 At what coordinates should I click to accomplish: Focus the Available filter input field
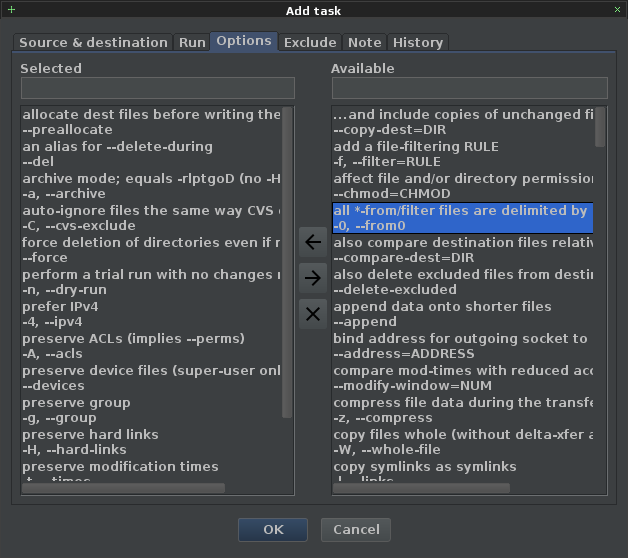470,88
